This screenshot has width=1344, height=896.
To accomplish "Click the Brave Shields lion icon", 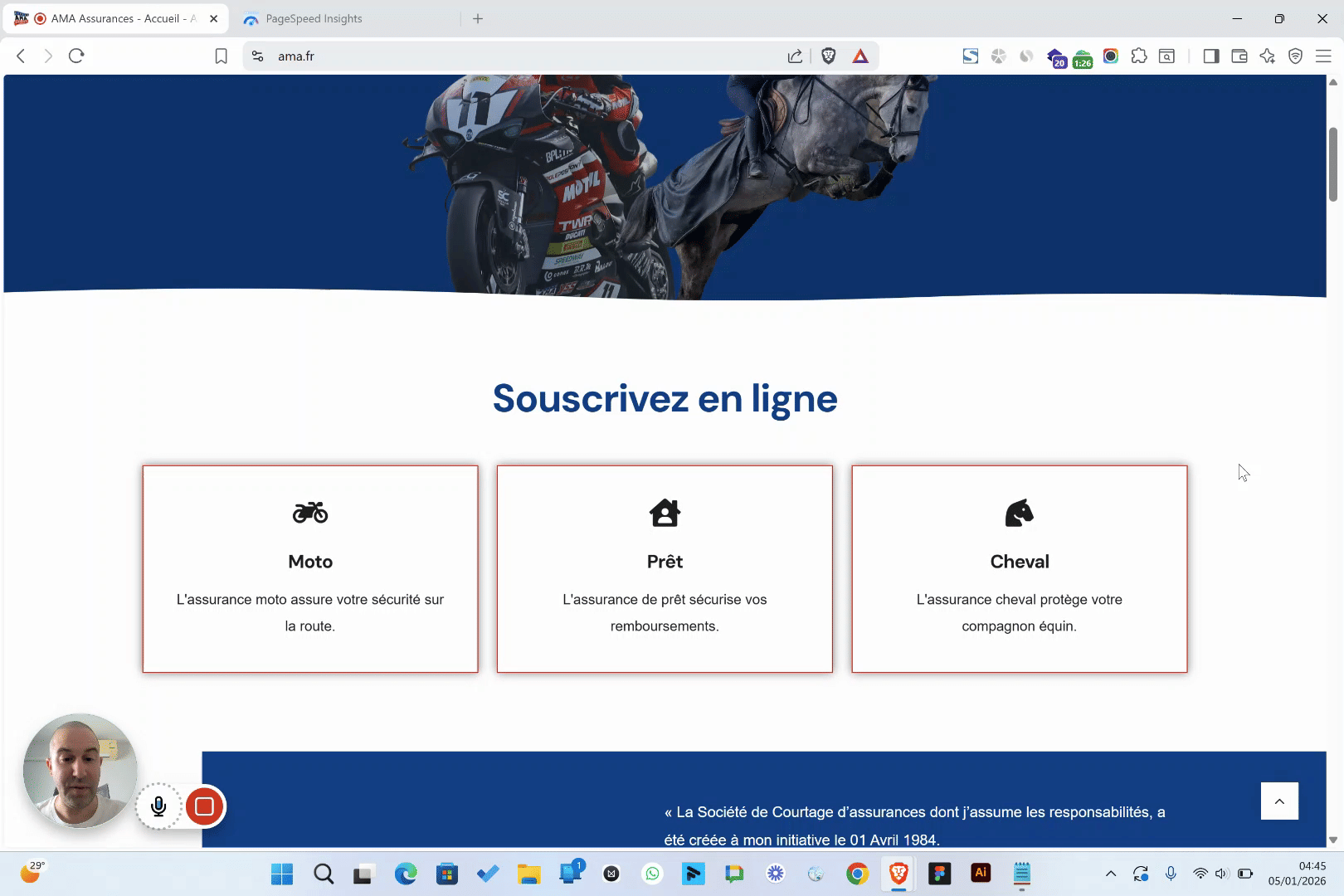I will point(828,56).
